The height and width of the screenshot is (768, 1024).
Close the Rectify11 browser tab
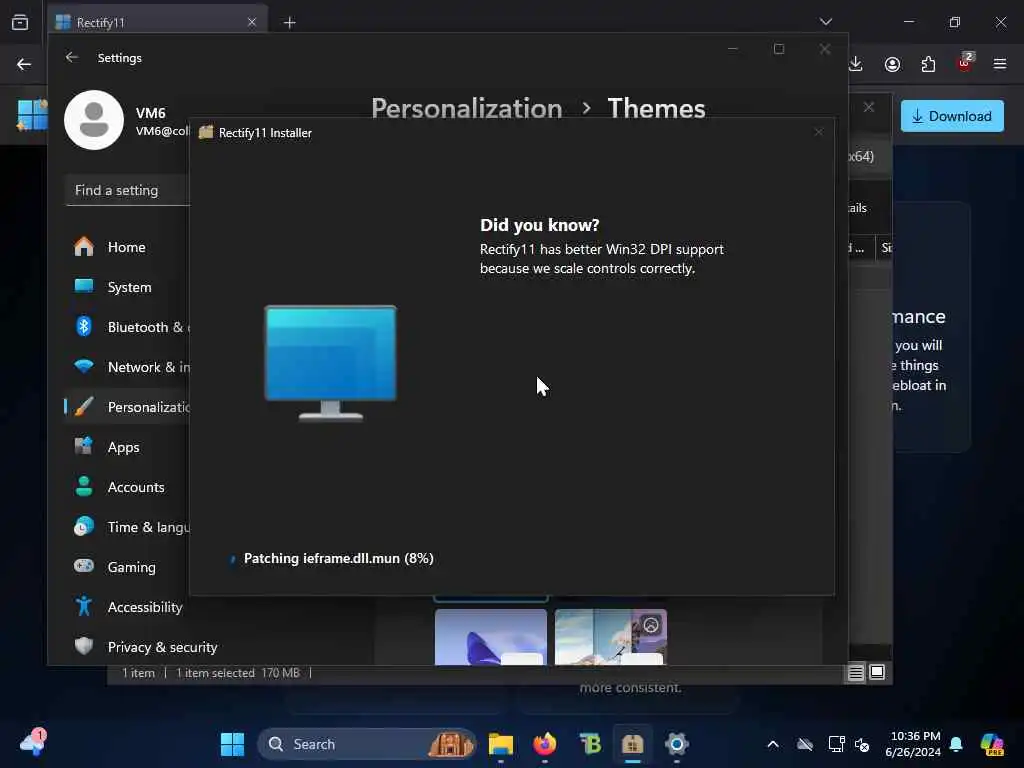(252, 22)
